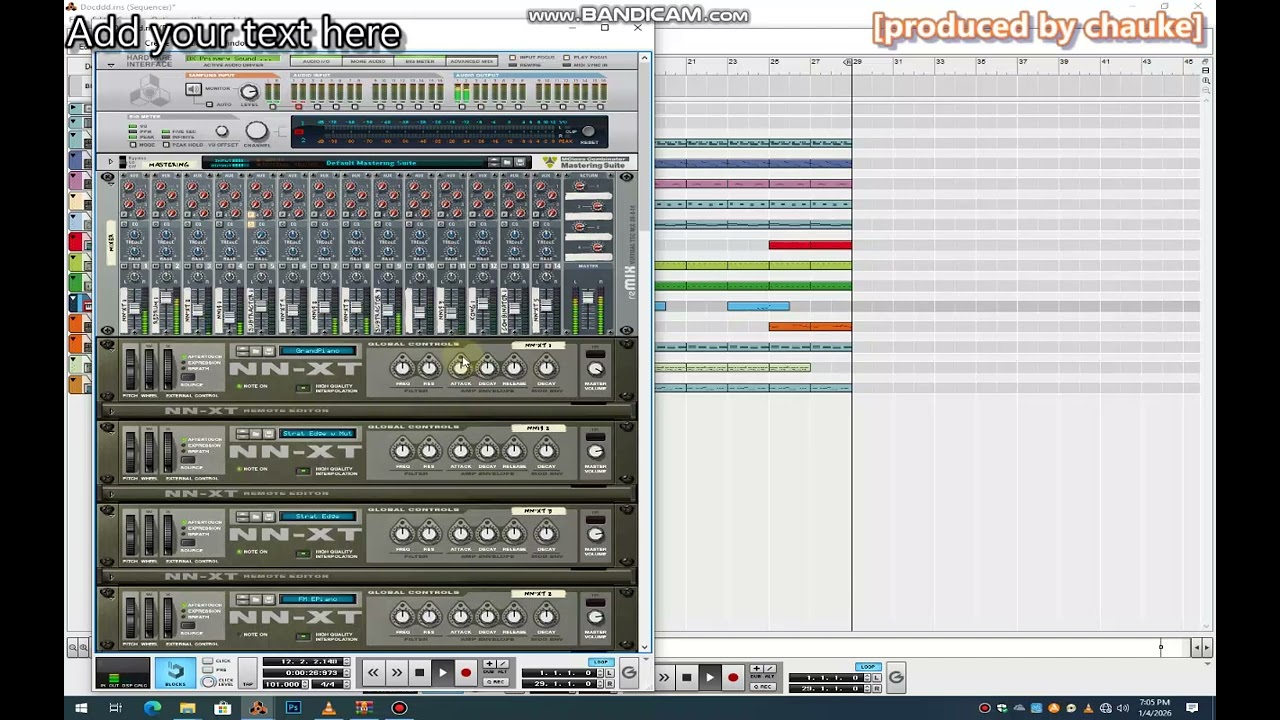The height and width of the screenshot is (720, 1280).
Task: Click the GrandPiano NN-XT save patch icon
Action: [269, 351]
